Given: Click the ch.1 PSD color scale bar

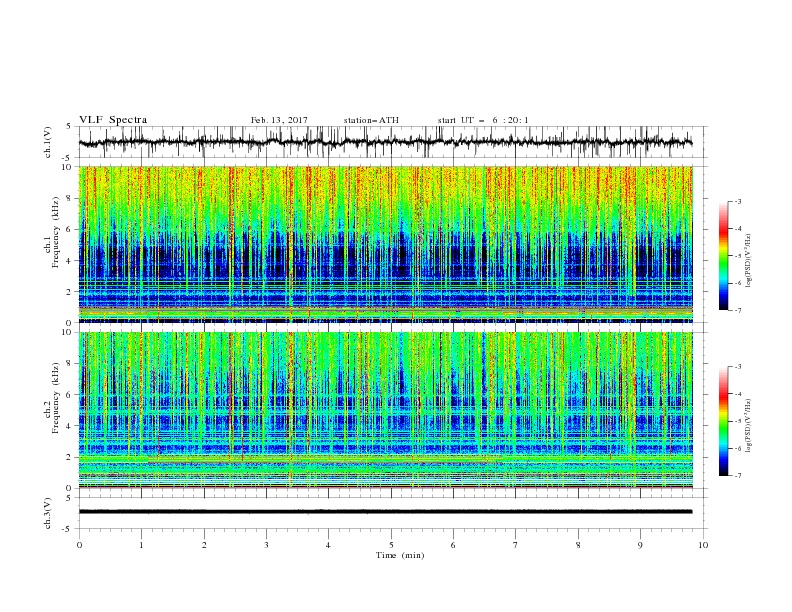Looking at the screenshot, I should click(x=723, y=256).
